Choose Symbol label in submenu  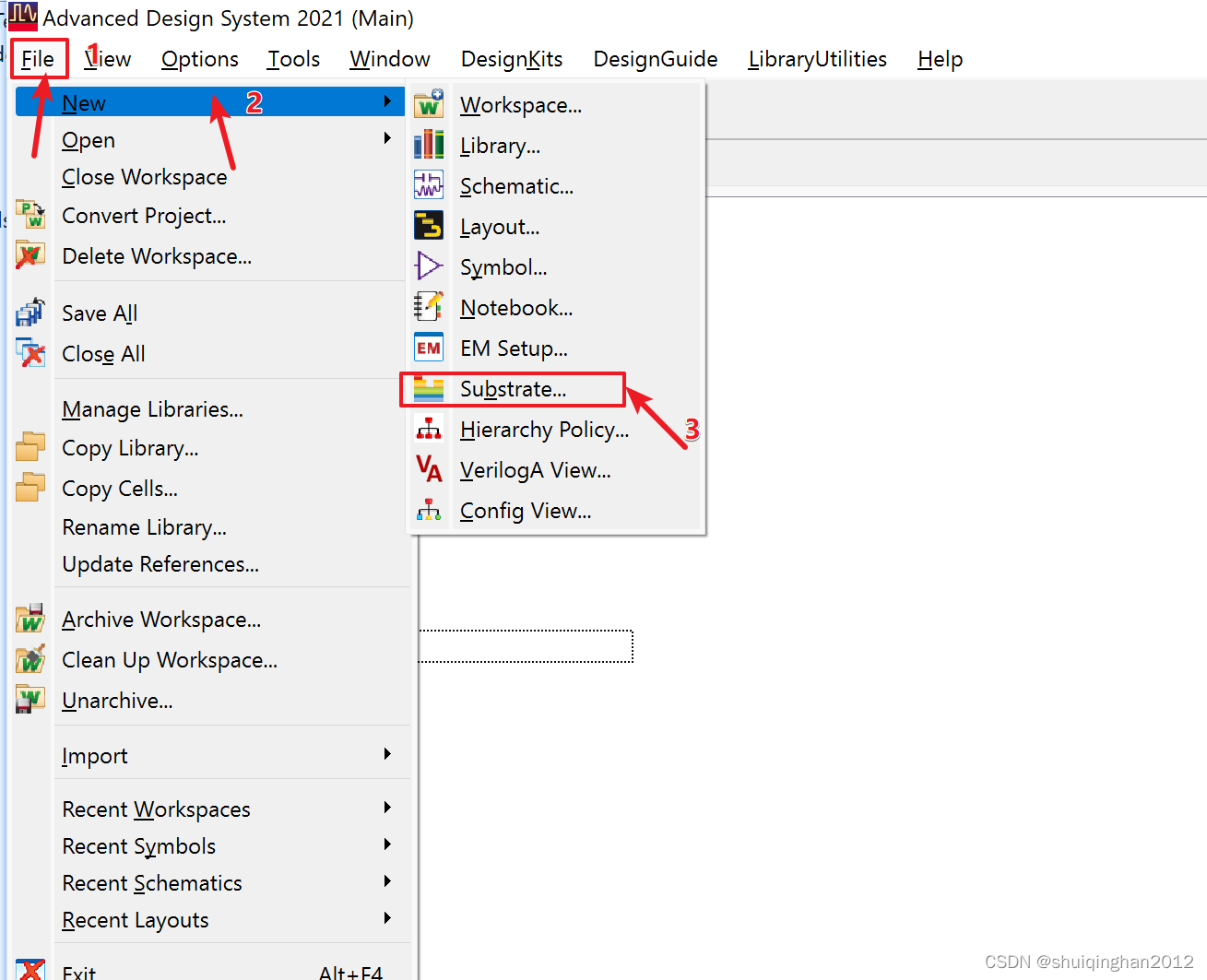503,267
